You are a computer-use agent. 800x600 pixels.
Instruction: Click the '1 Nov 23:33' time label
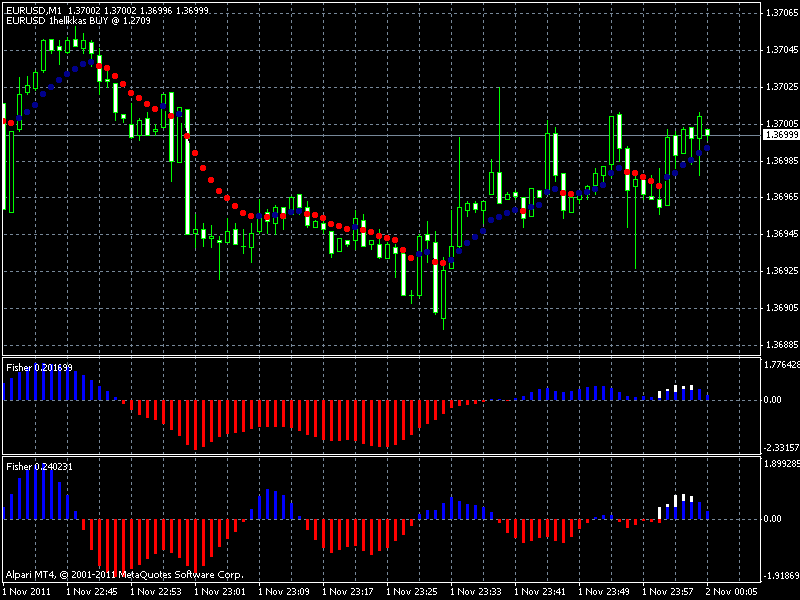point(476,592)
